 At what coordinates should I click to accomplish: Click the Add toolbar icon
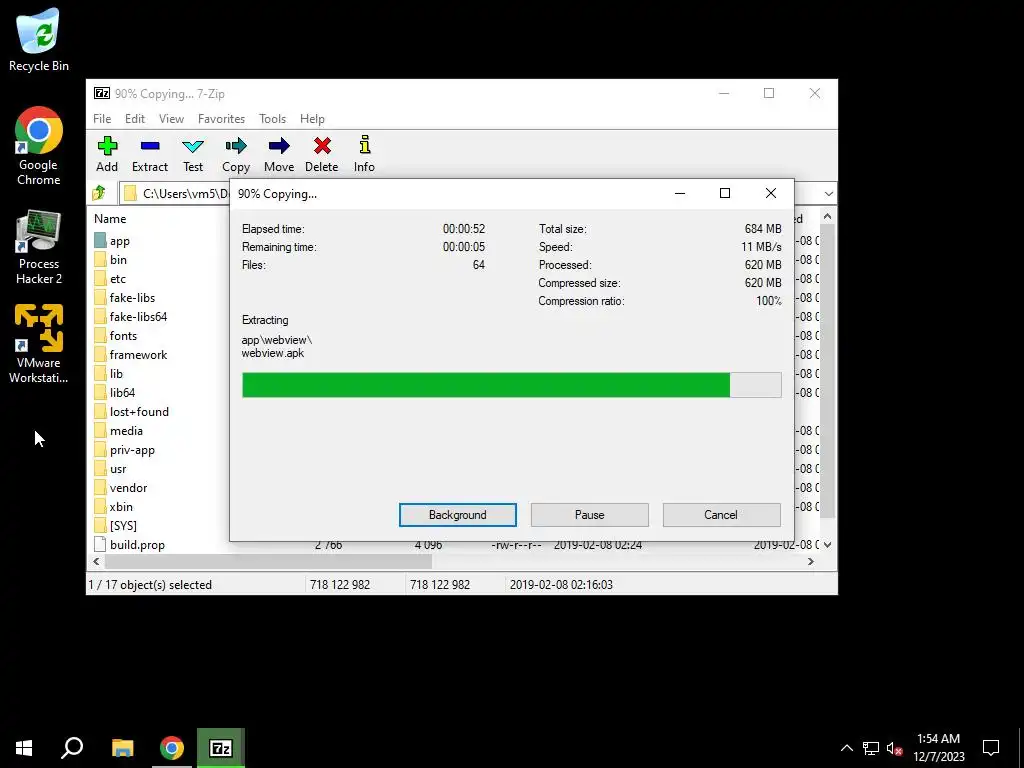pos(107,154)
